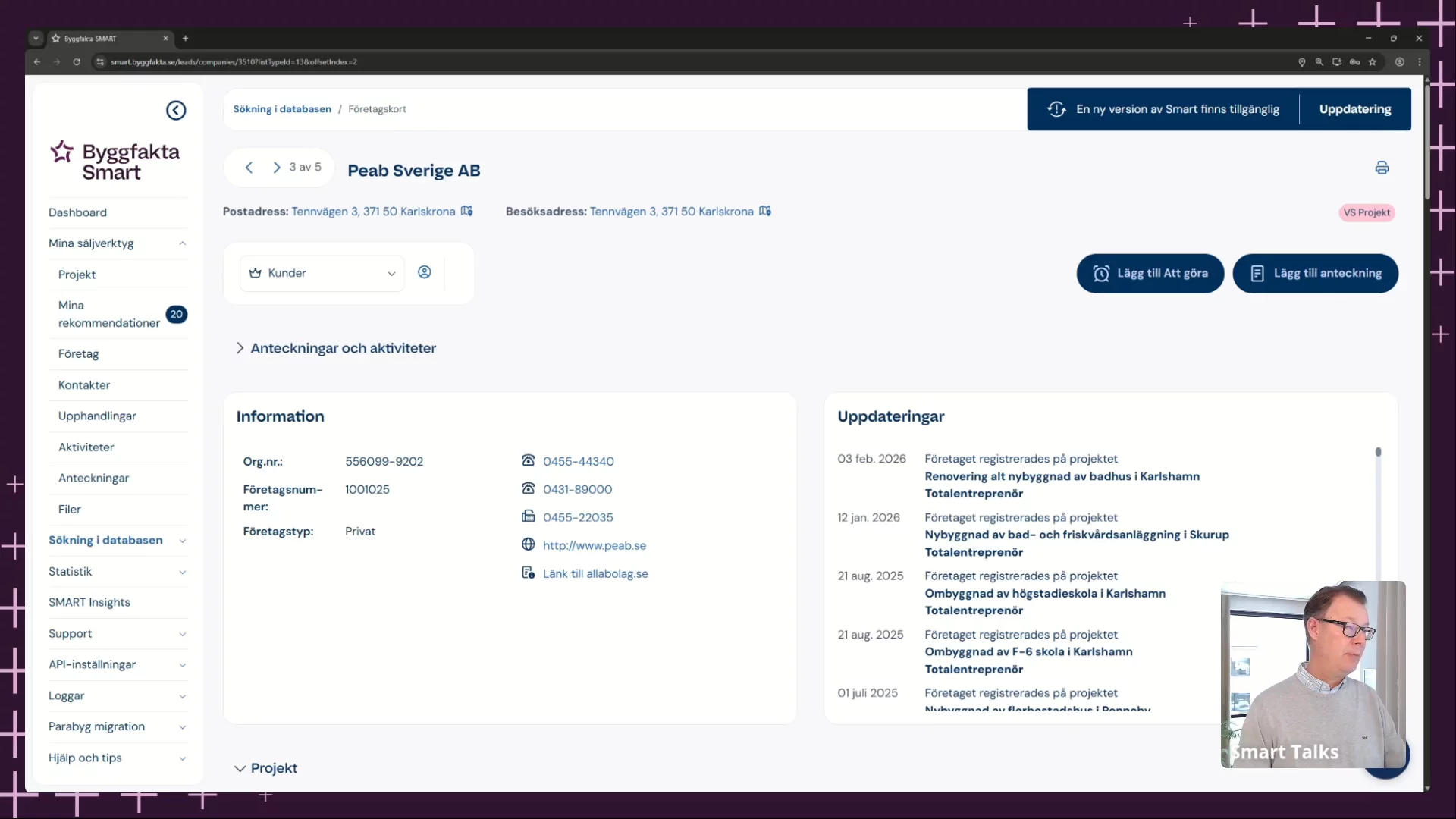Click the Uppdatering button in the banner
1456x819 pixels.
[x=1354, y=109]
